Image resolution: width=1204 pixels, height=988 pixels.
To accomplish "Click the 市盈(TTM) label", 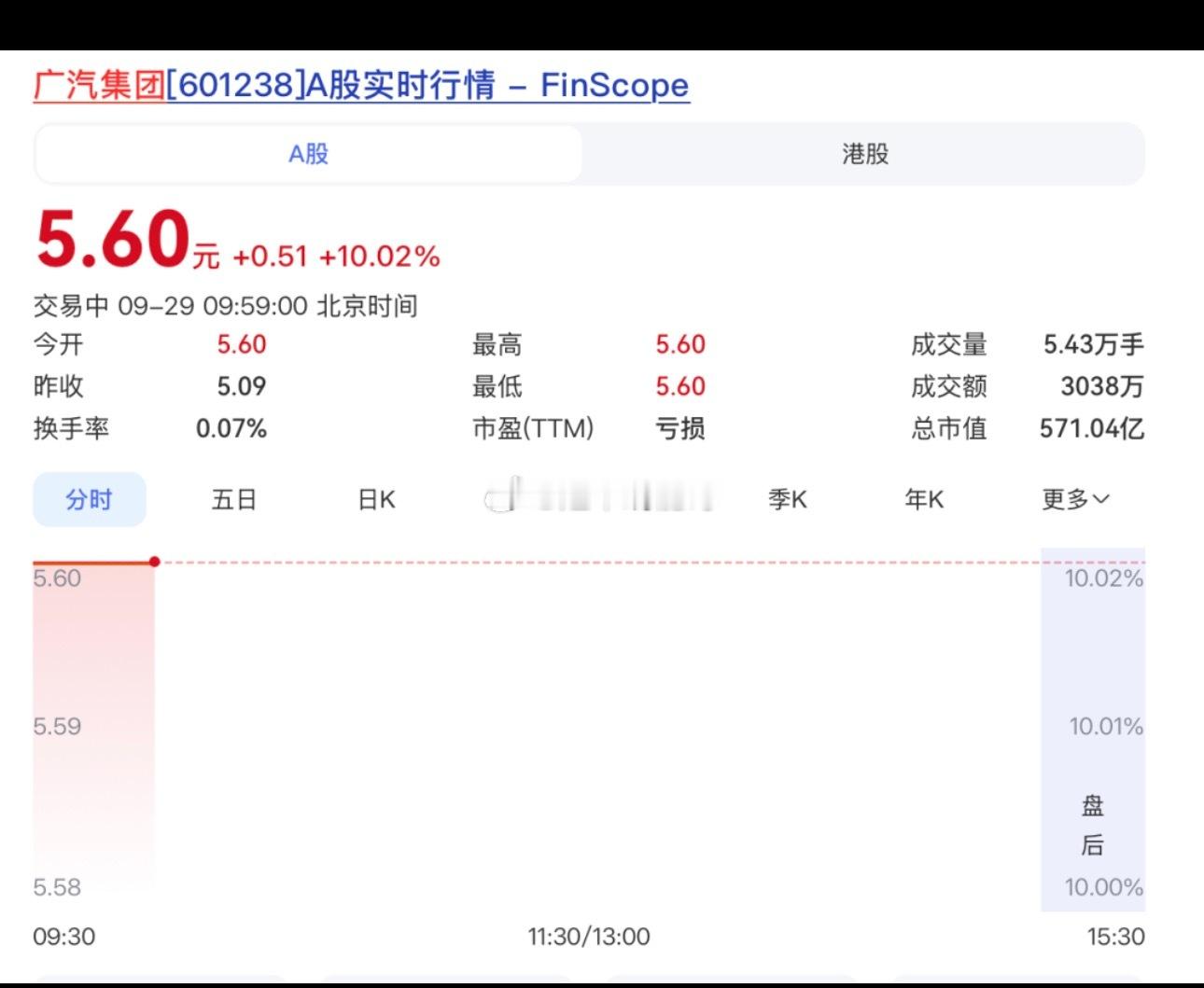I will 533,428.
